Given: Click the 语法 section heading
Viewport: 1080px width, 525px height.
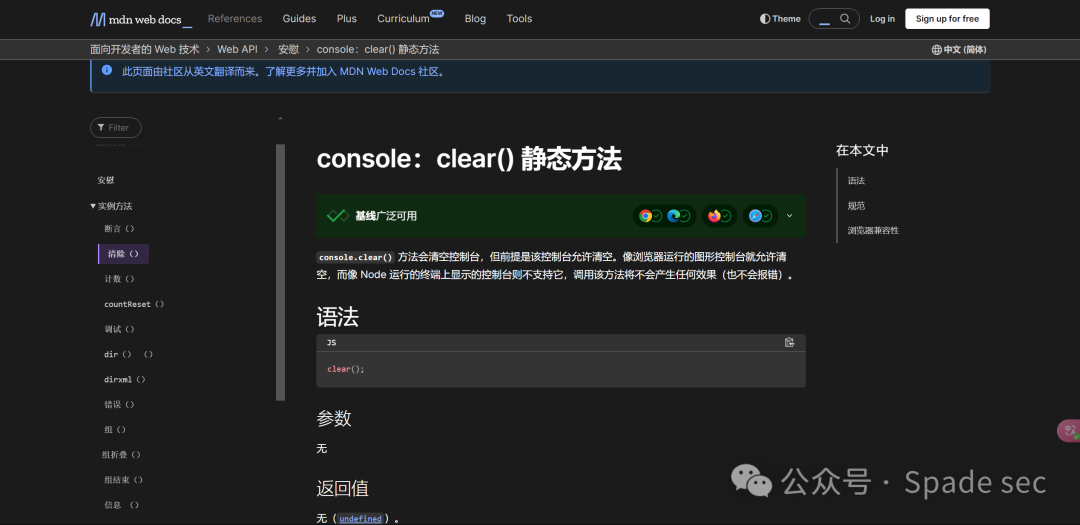Looking at the screenshot, I should [338, 317].
